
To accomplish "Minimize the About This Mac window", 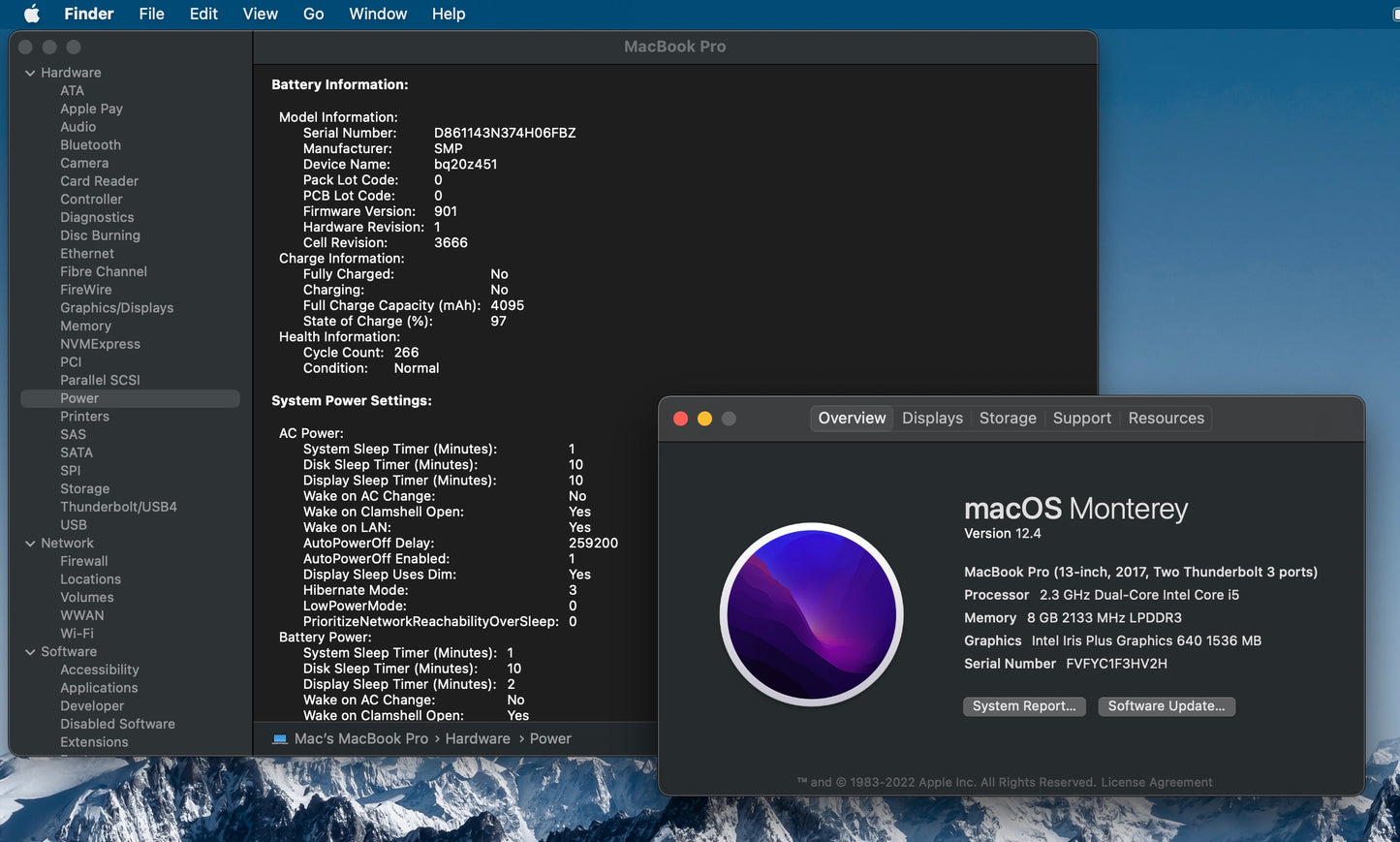I will click(704, 419).
